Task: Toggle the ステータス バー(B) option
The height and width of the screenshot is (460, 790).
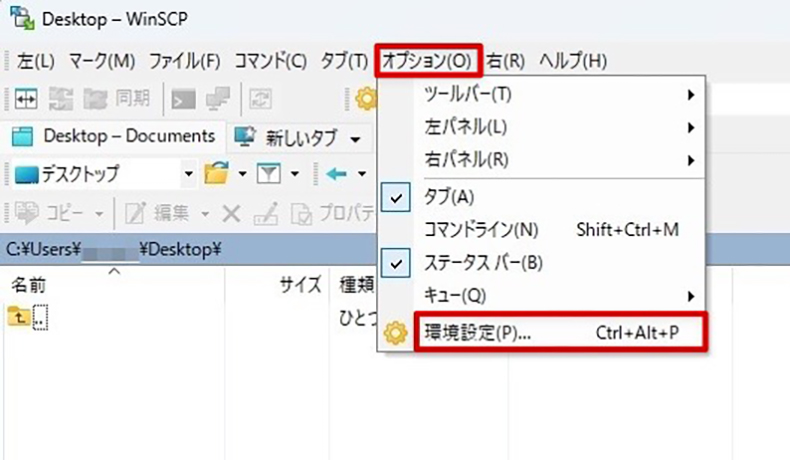Action: point(541,262)
